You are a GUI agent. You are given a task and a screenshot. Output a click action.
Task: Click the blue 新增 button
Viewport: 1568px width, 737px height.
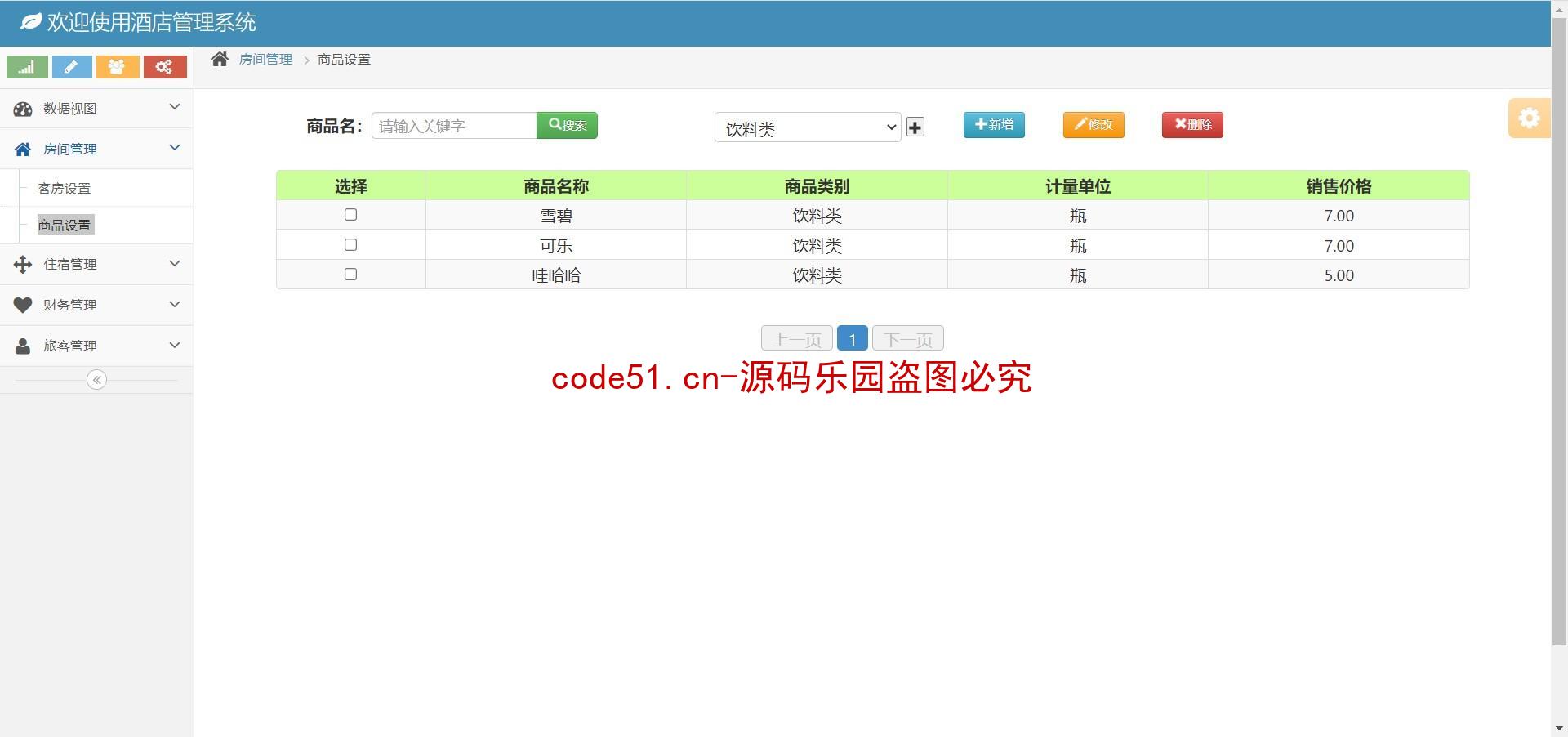coord(994,125)
